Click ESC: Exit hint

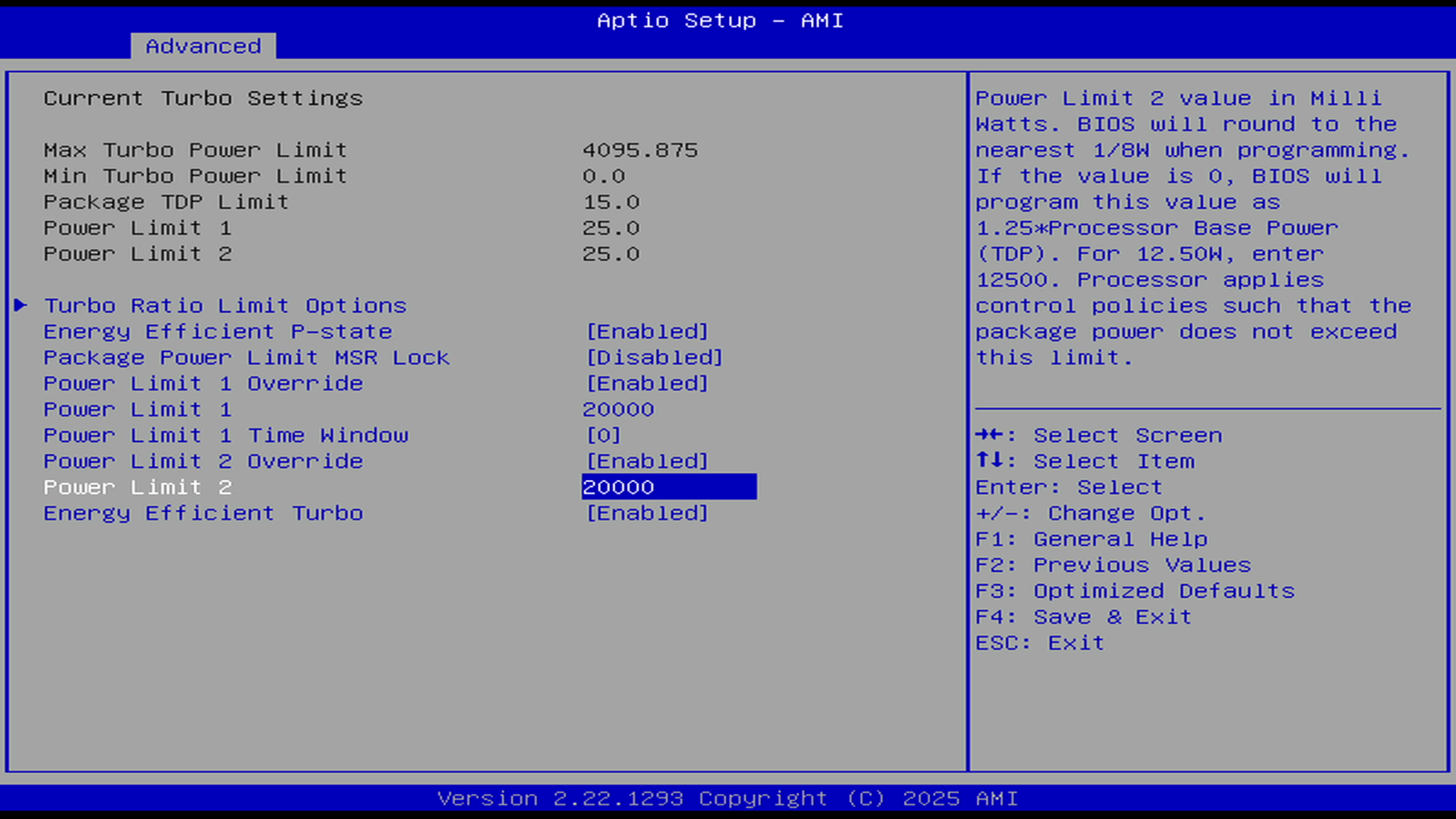[x=1040, y=644]
